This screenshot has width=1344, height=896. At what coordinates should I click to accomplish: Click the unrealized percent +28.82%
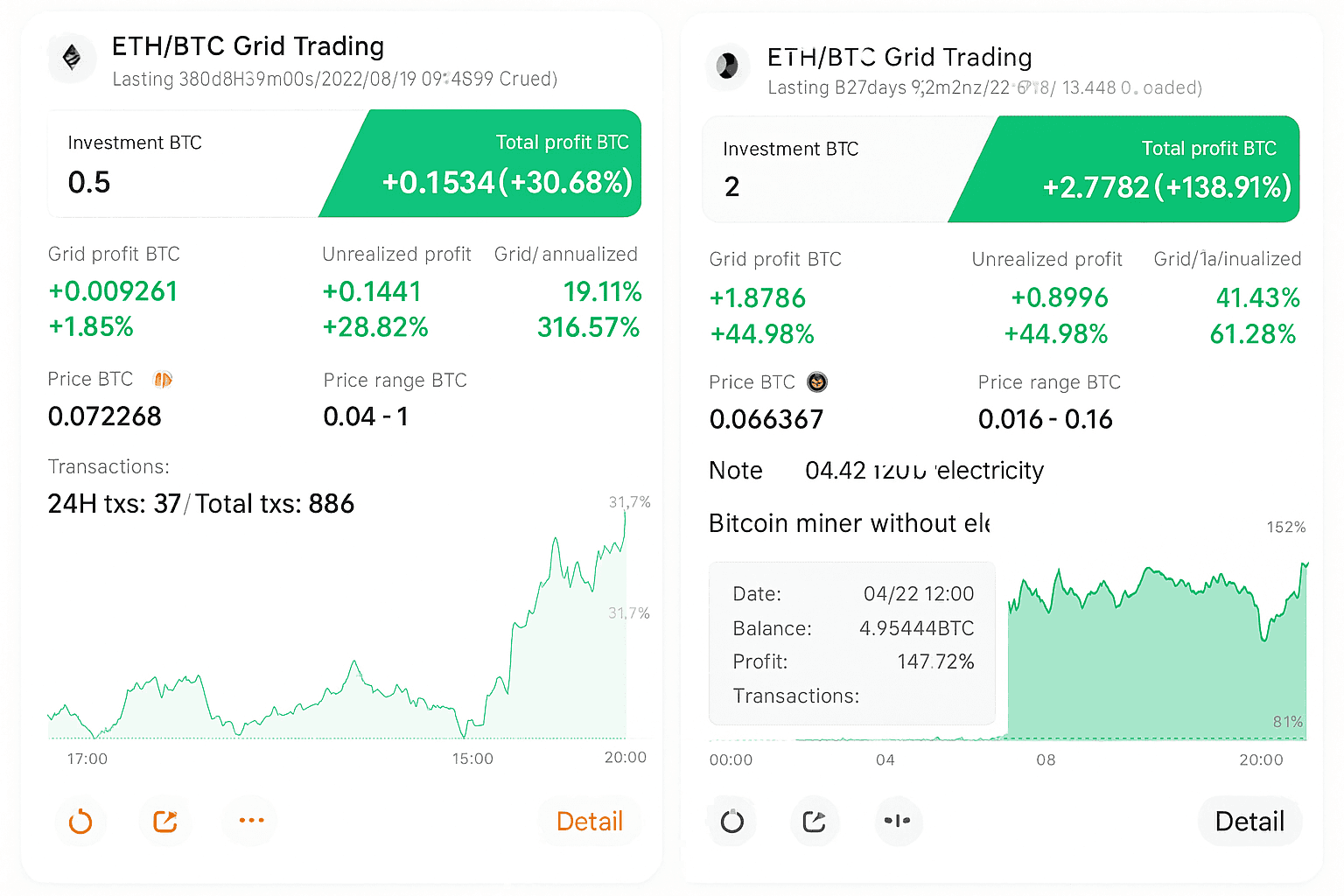[x=375, y=326]
